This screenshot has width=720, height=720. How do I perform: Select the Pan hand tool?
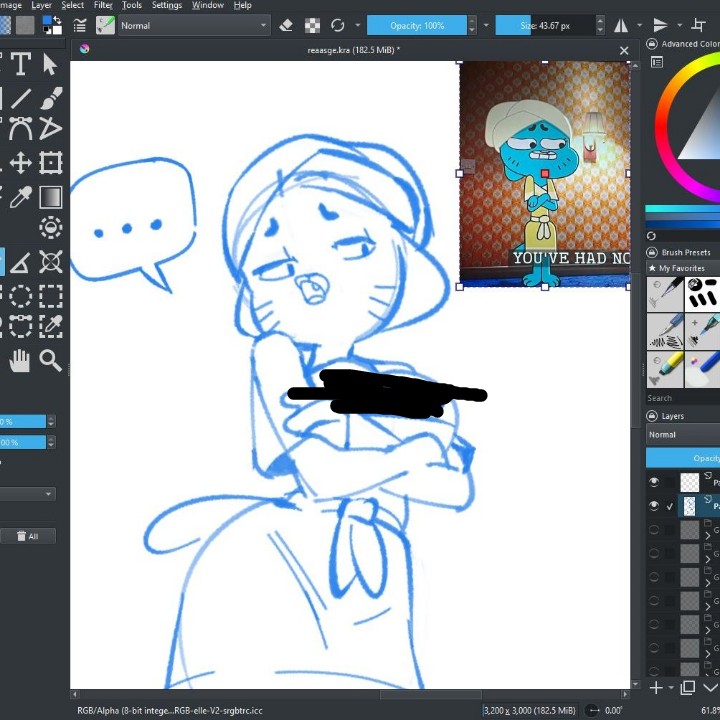pos(20,360)
